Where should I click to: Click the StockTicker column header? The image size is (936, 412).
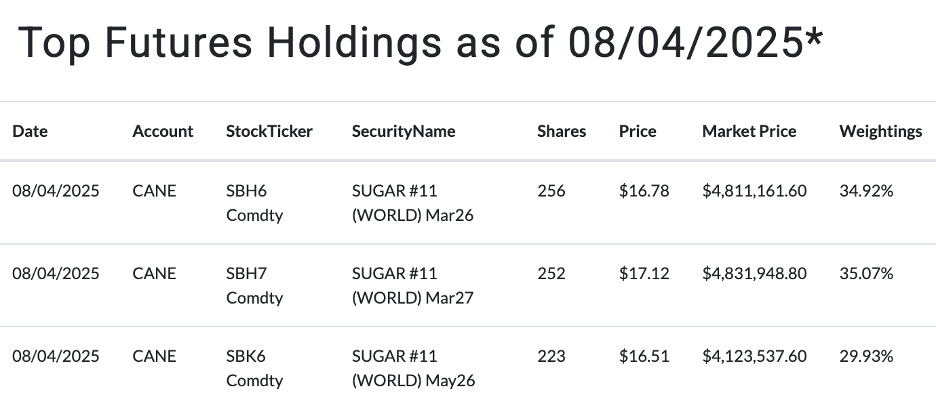269,131
